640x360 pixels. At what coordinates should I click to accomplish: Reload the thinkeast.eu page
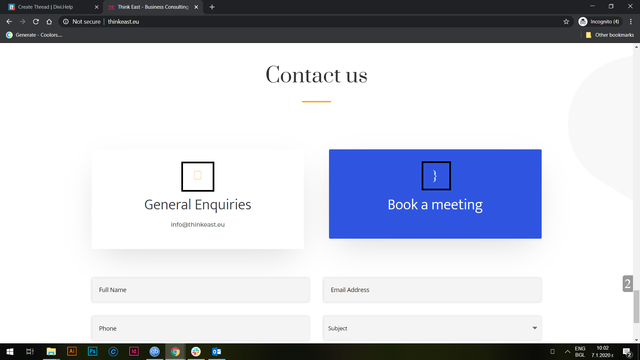click(x=36, y=22)
